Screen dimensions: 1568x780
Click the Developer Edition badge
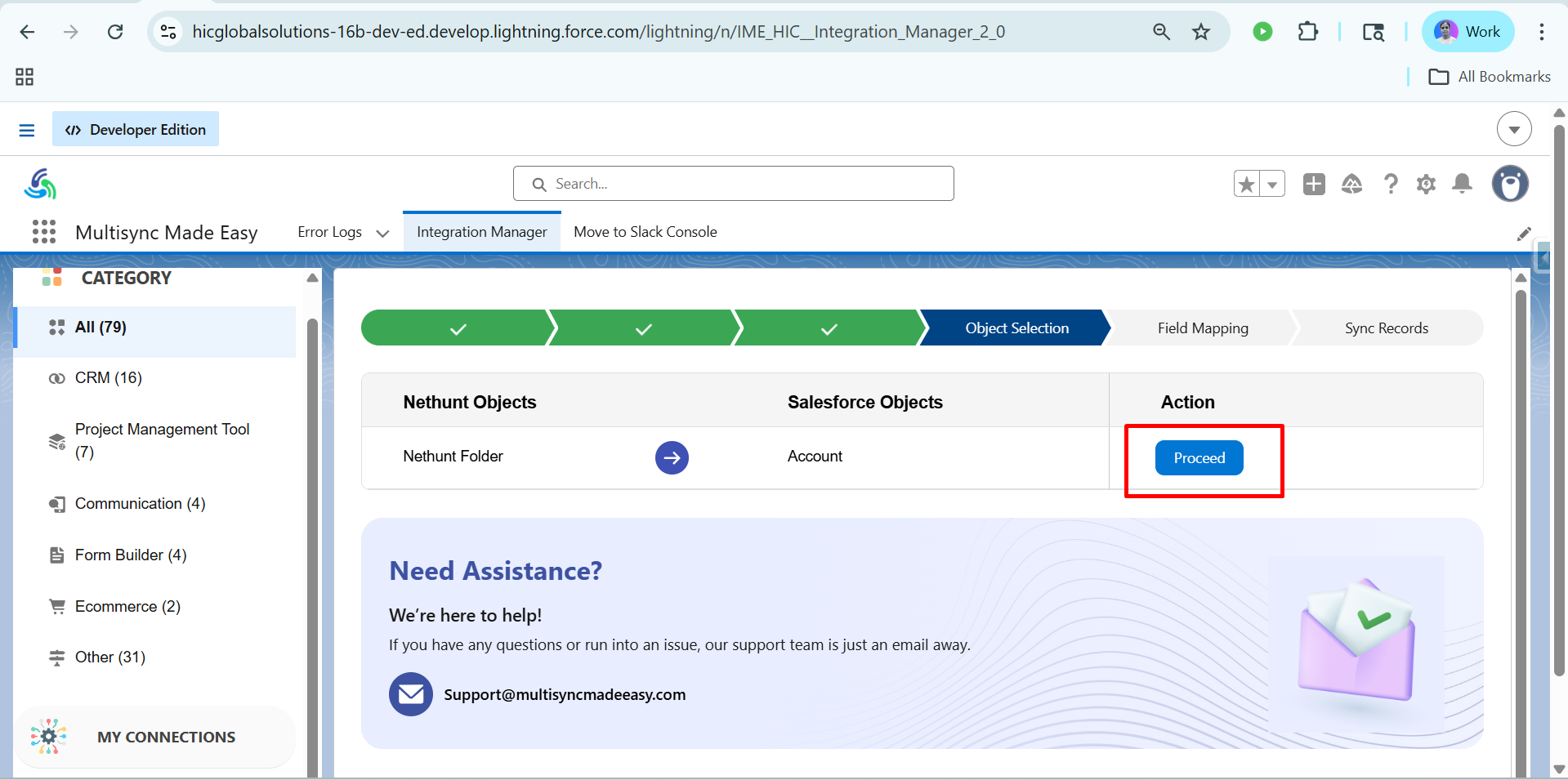[x=136, y=129]
